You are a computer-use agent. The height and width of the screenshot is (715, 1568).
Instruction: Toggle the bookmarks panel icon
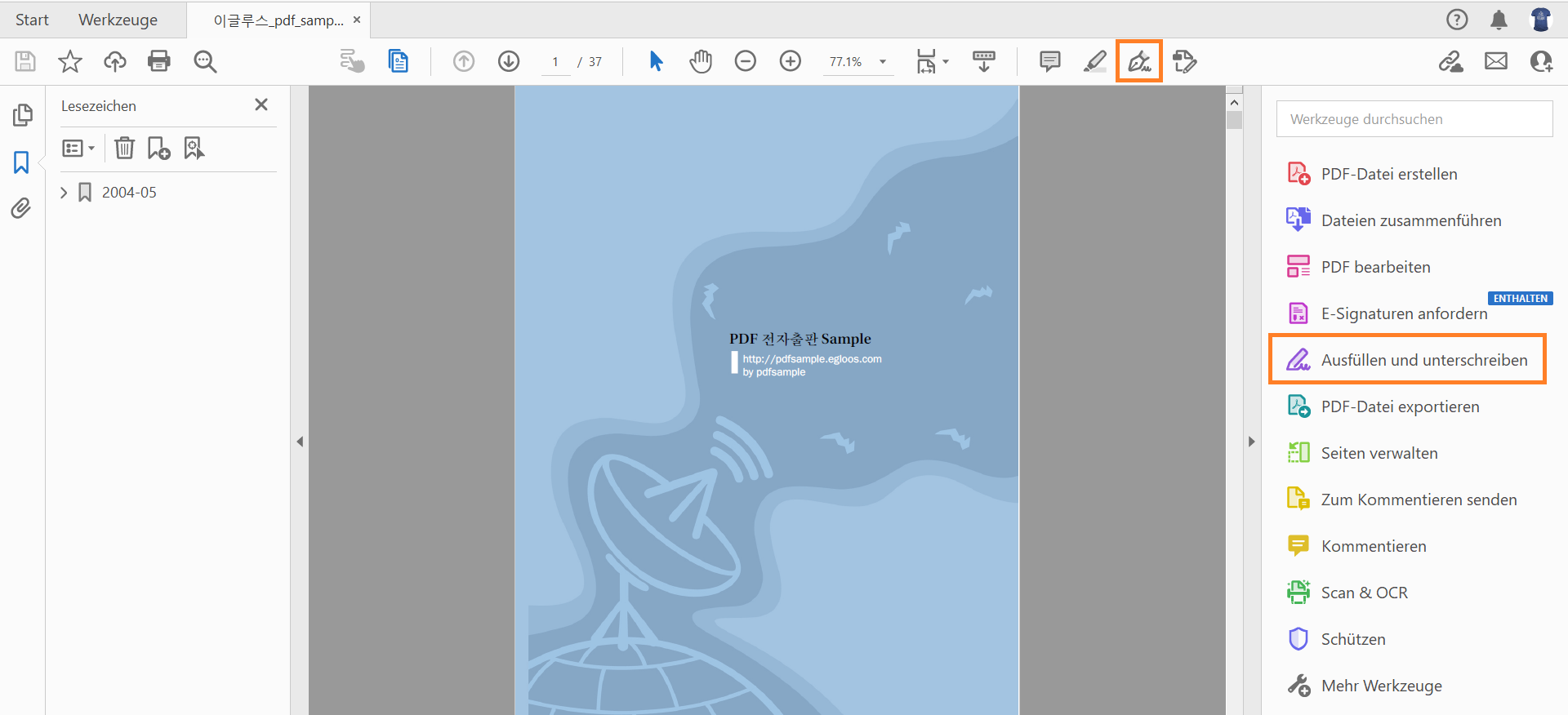[x=21, y=162]
